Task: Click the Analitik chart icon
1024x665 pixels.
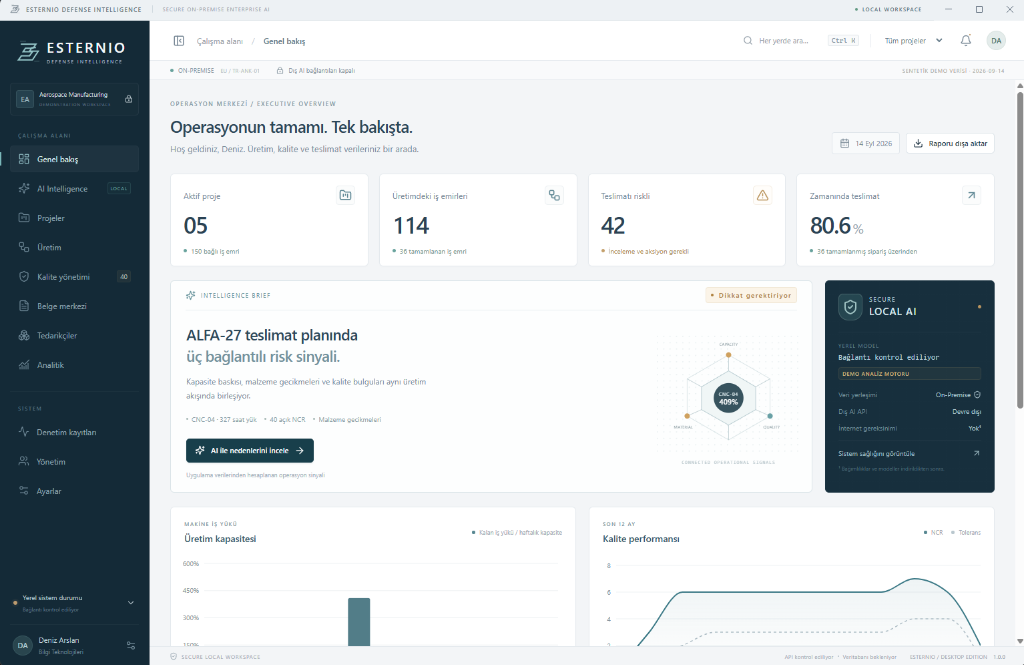Action: tap(24, 365)
